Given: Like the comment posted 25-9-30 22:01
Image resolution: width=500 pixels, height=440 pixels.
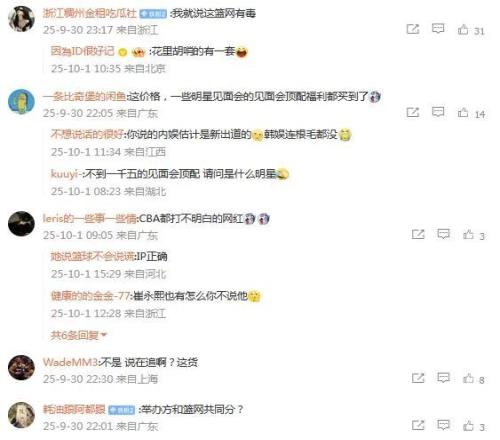Looking at the screenshot, I should (468, 425).
